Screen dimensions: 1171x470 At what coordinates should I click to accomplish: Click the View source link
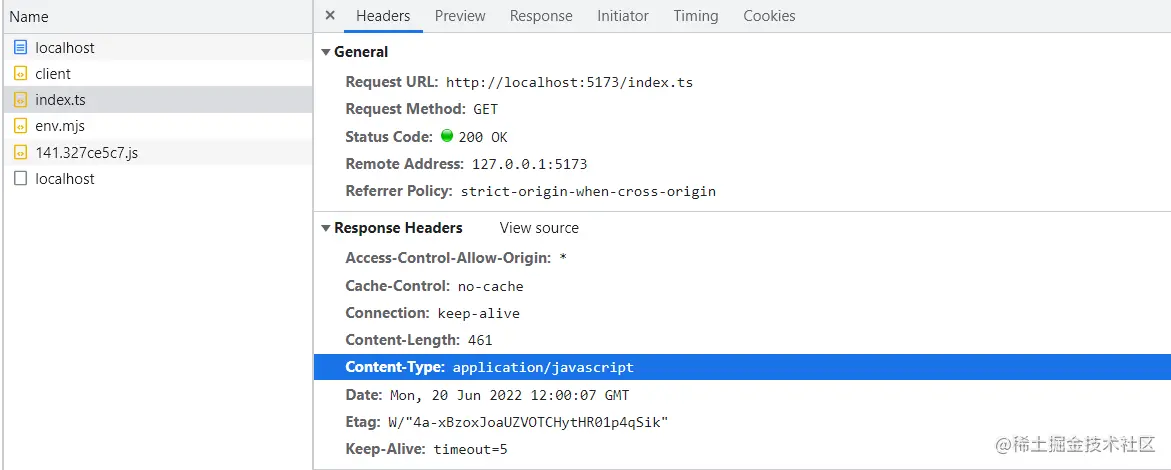coord(539,228)
